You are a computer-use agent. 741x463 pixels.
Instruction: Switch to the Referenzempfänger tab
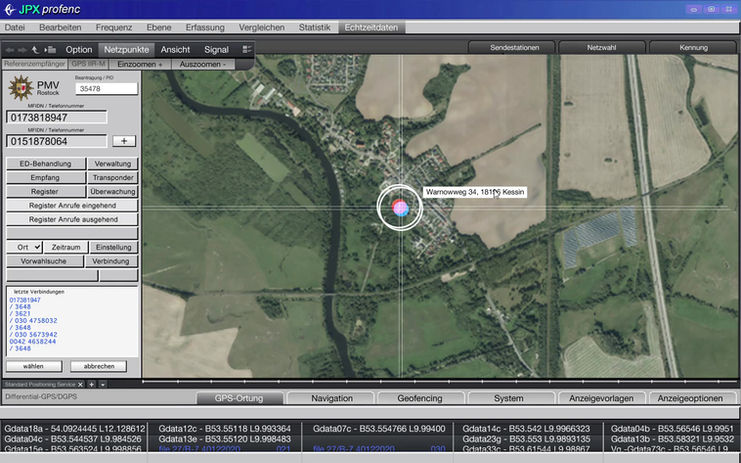(x=35, y=64)
